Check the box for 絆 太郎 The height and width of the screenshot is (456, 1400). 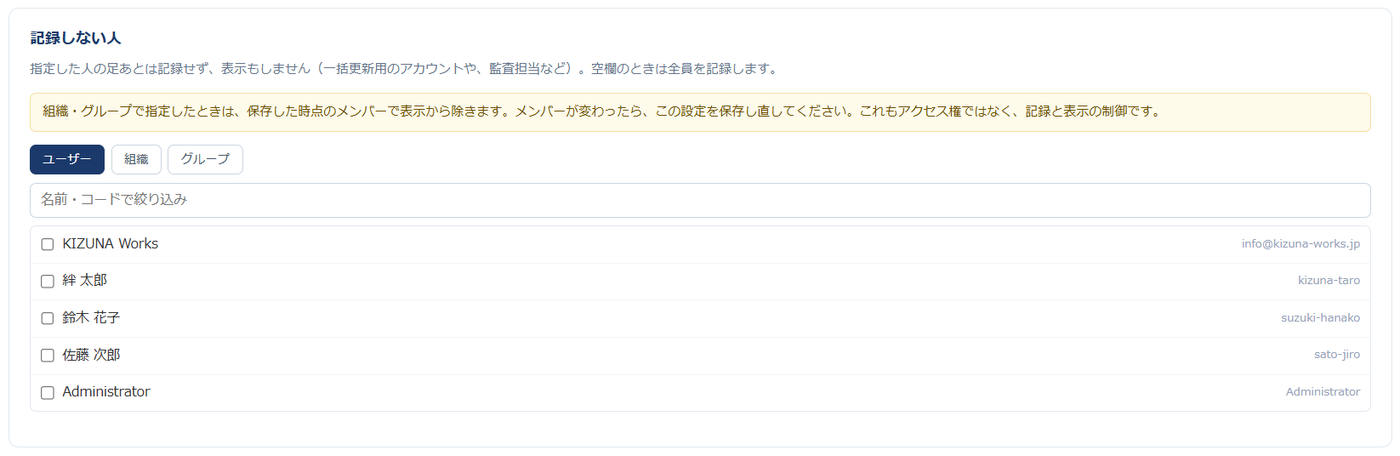(47, 281)
